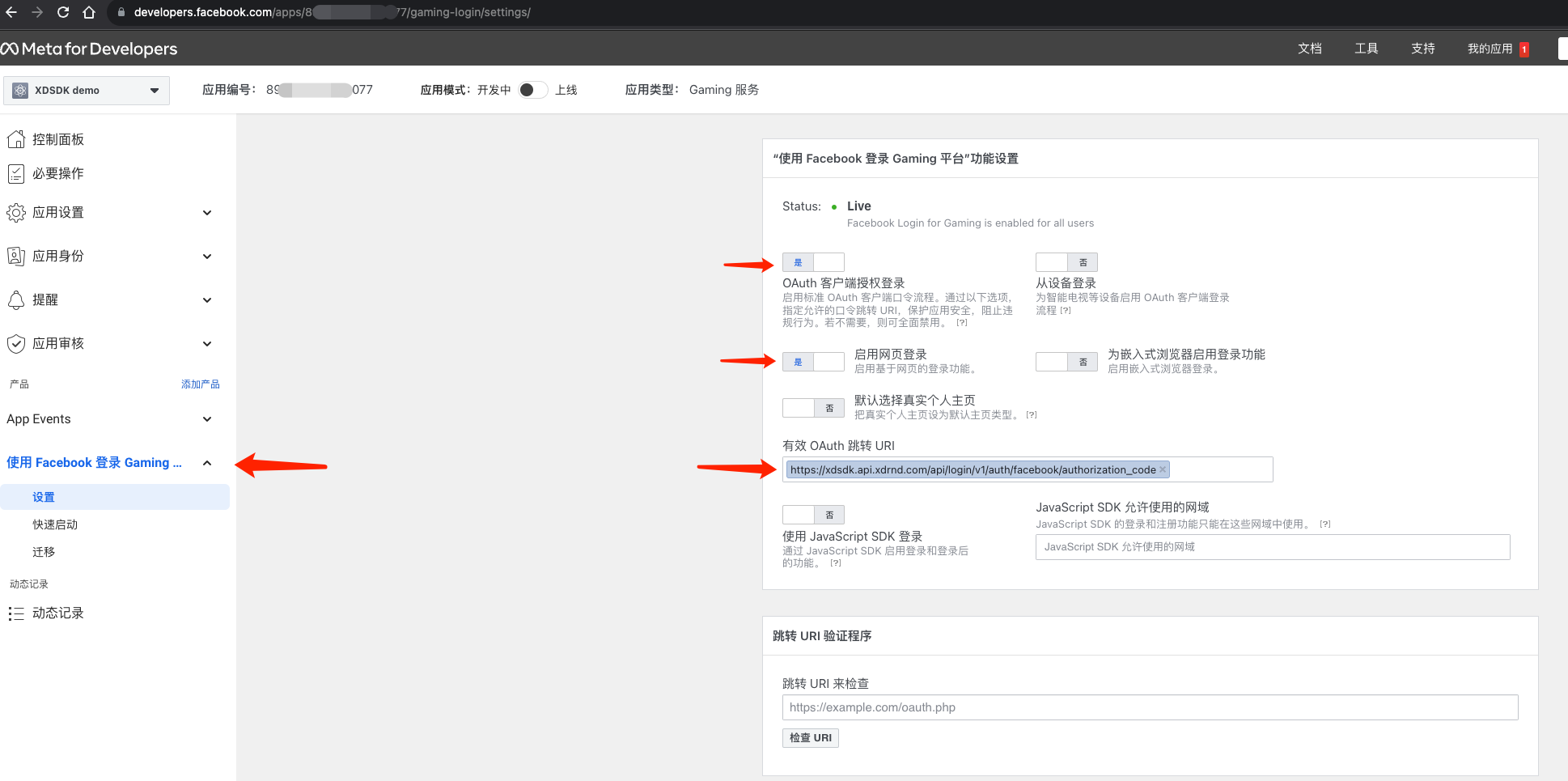Select 设置 under Facebook login Gaming

pyautogui.click(x=115, y=497)
